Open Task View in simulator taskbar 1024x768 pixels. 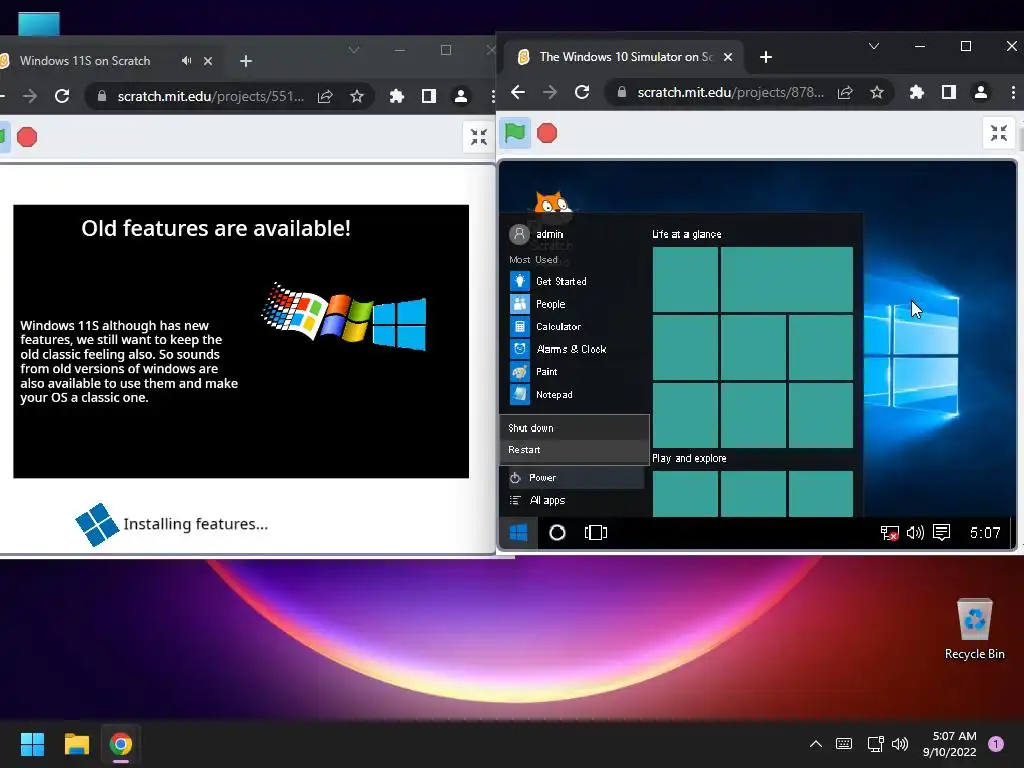(x=596, y=533)
